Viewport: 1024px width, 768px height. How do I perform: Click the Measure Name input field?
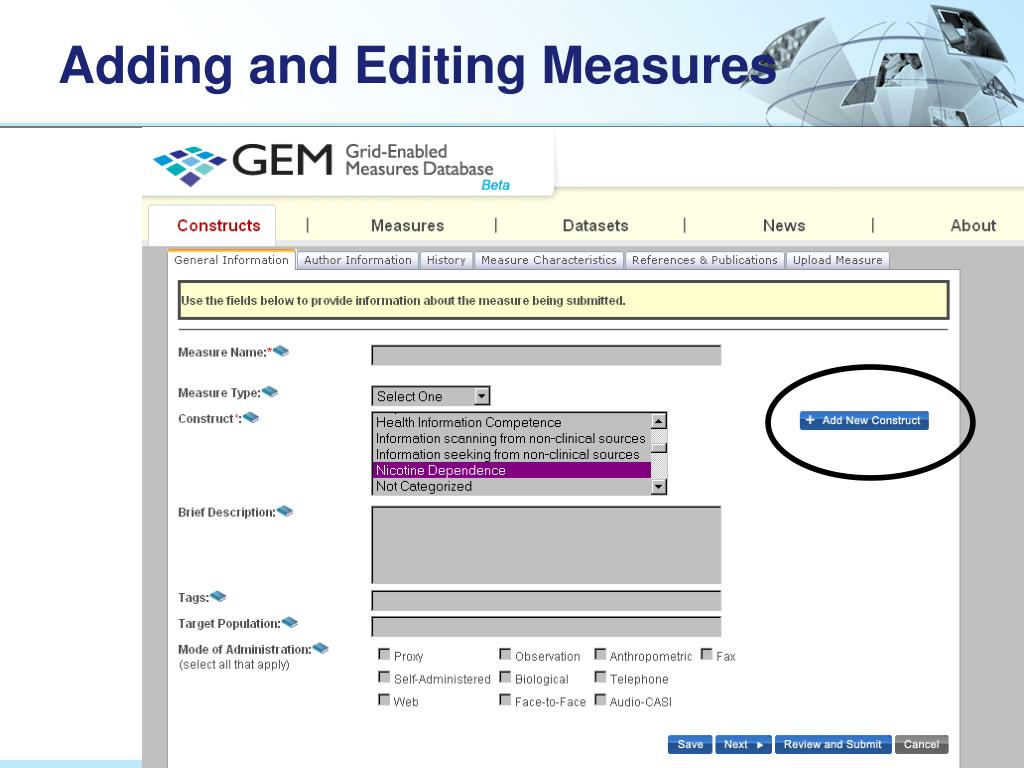[x=546, y=355]
